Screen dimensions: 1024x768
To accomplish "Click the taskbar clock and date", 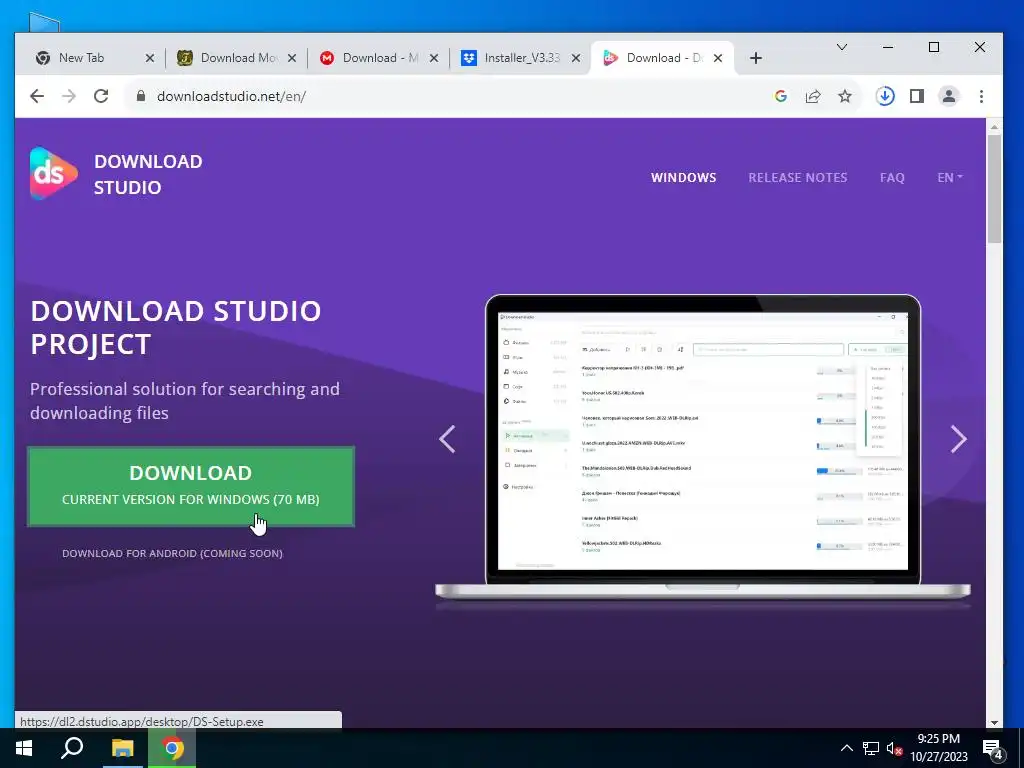I will pyautogui.click(x=938, y=748).
